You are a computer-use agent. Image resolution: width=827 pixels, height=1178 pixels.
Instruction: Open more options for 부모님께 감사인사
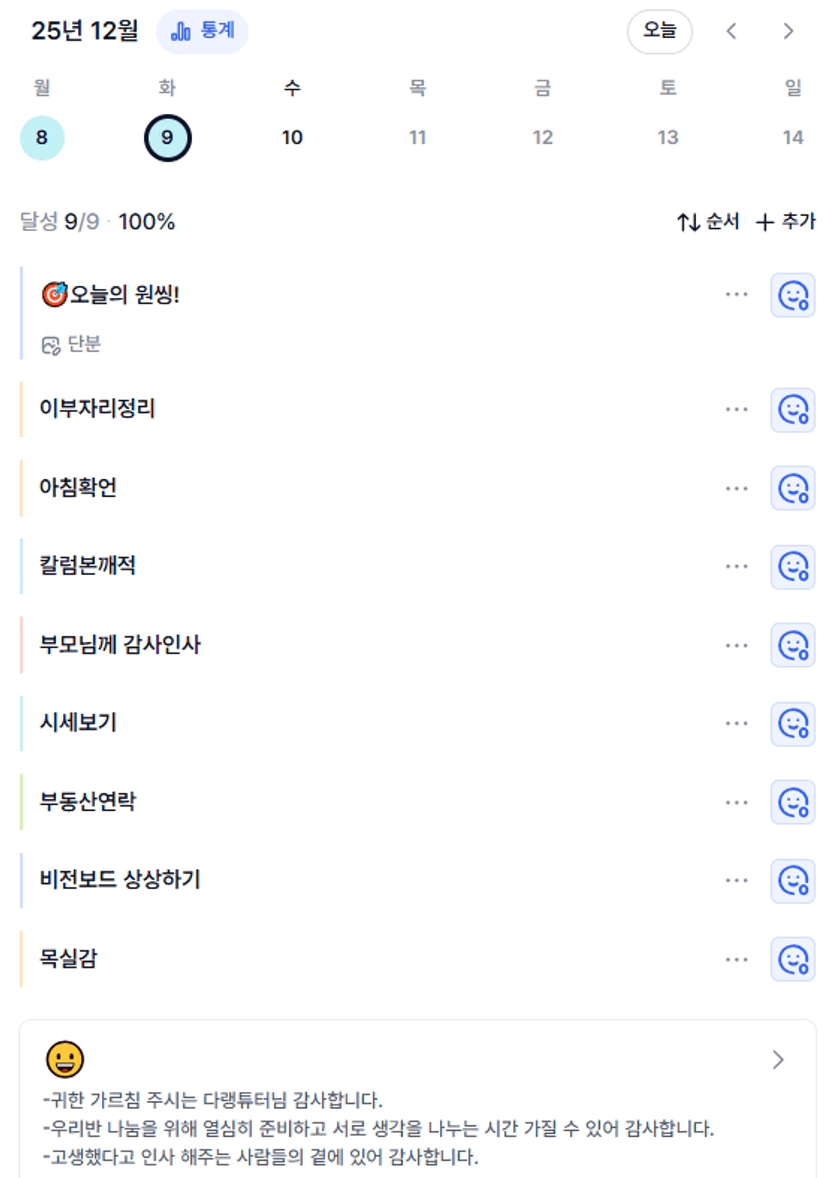(737, 646)
